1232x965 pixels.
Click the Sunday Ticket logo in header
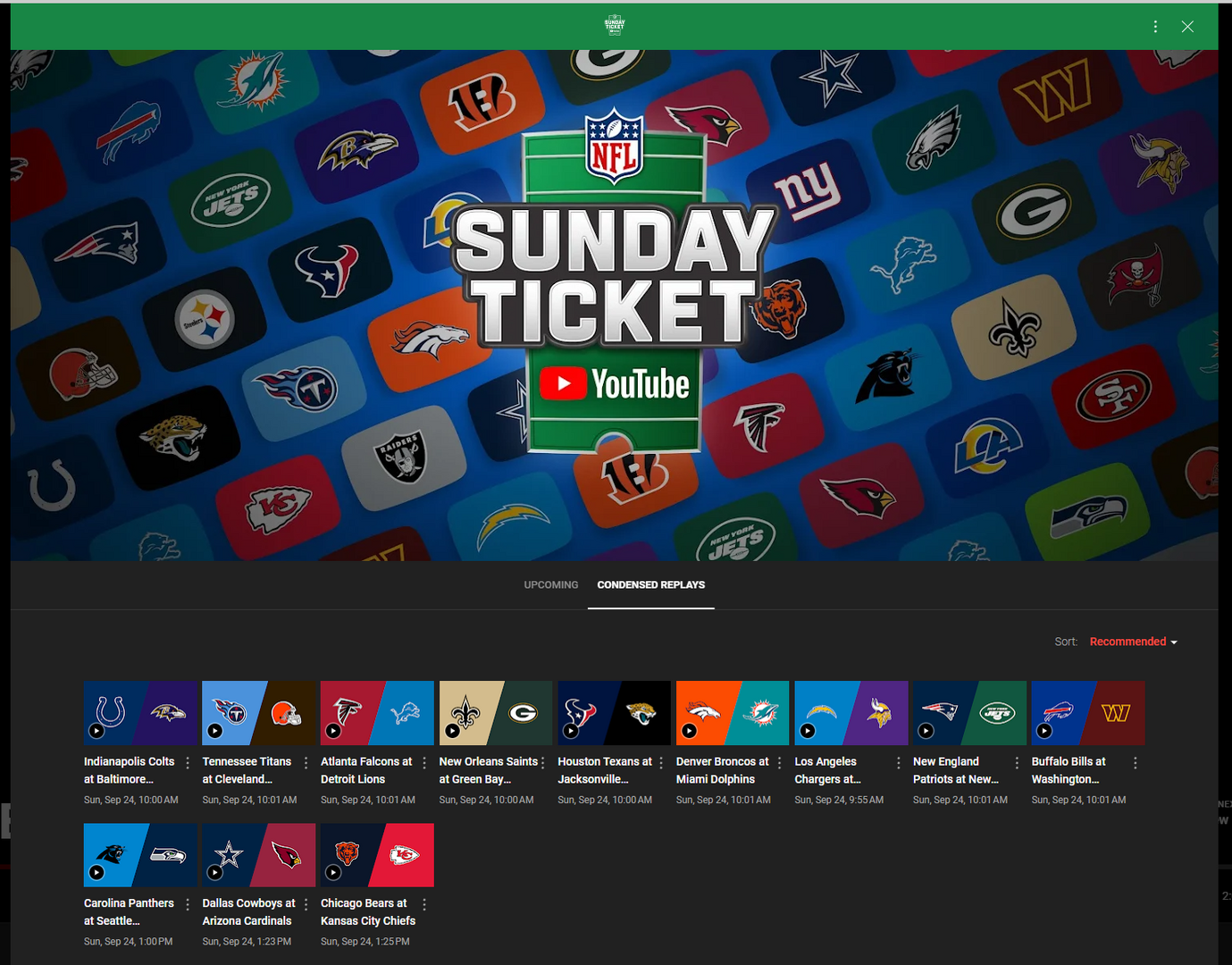[x=615, y=25]
